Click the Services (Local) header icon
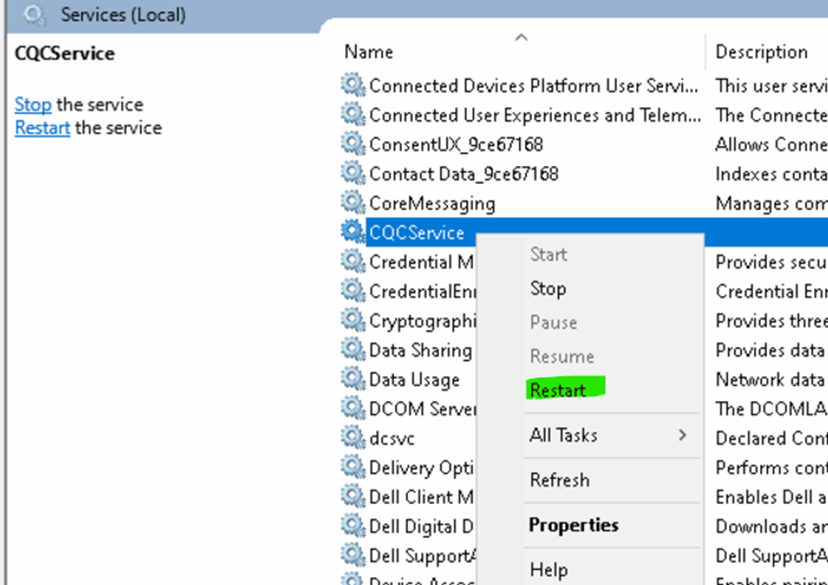The width and height of the screenshot is (828, 585). [x=34, y=15]
